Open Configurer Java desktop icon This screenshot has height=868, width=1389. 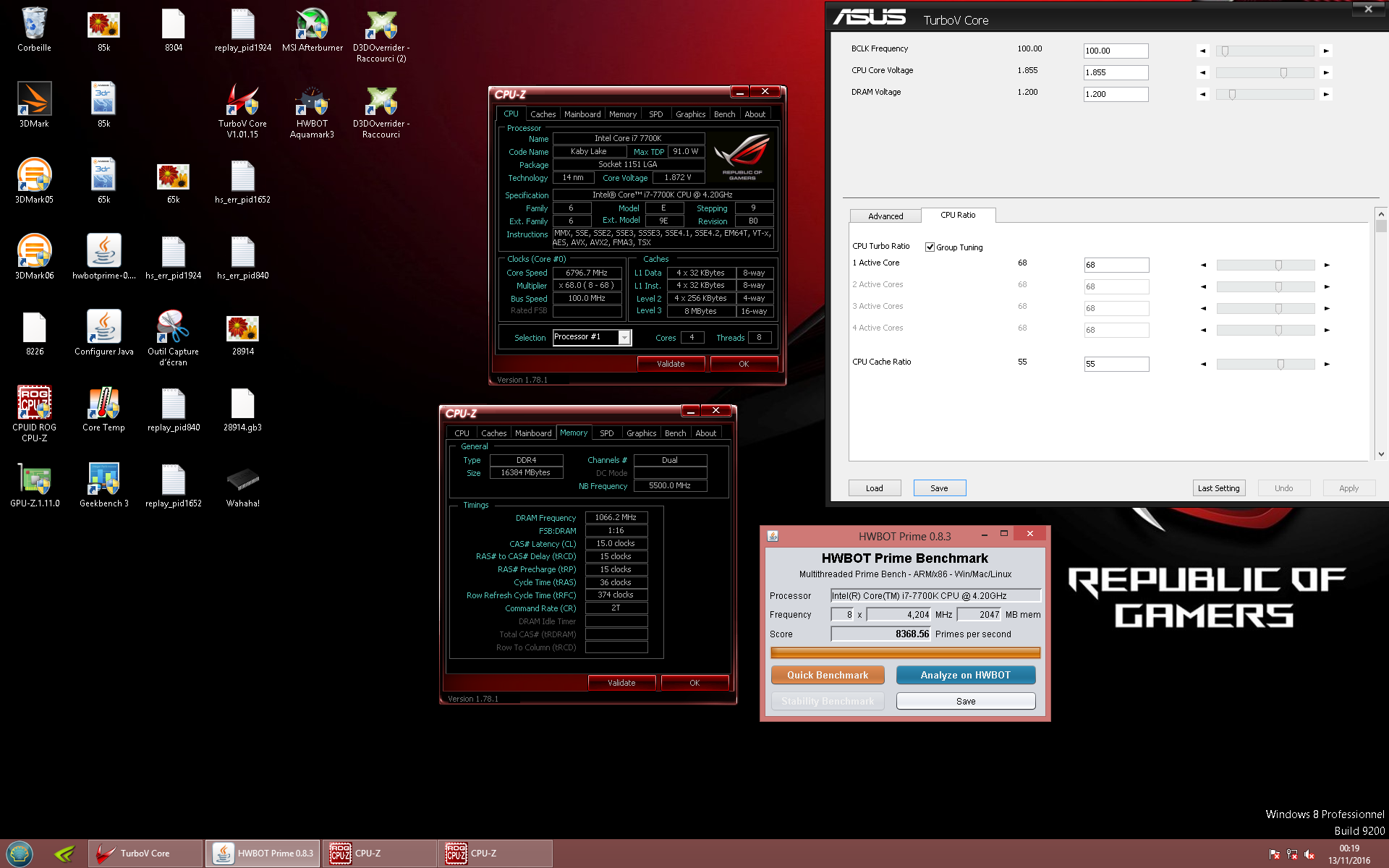coord(103,333)
